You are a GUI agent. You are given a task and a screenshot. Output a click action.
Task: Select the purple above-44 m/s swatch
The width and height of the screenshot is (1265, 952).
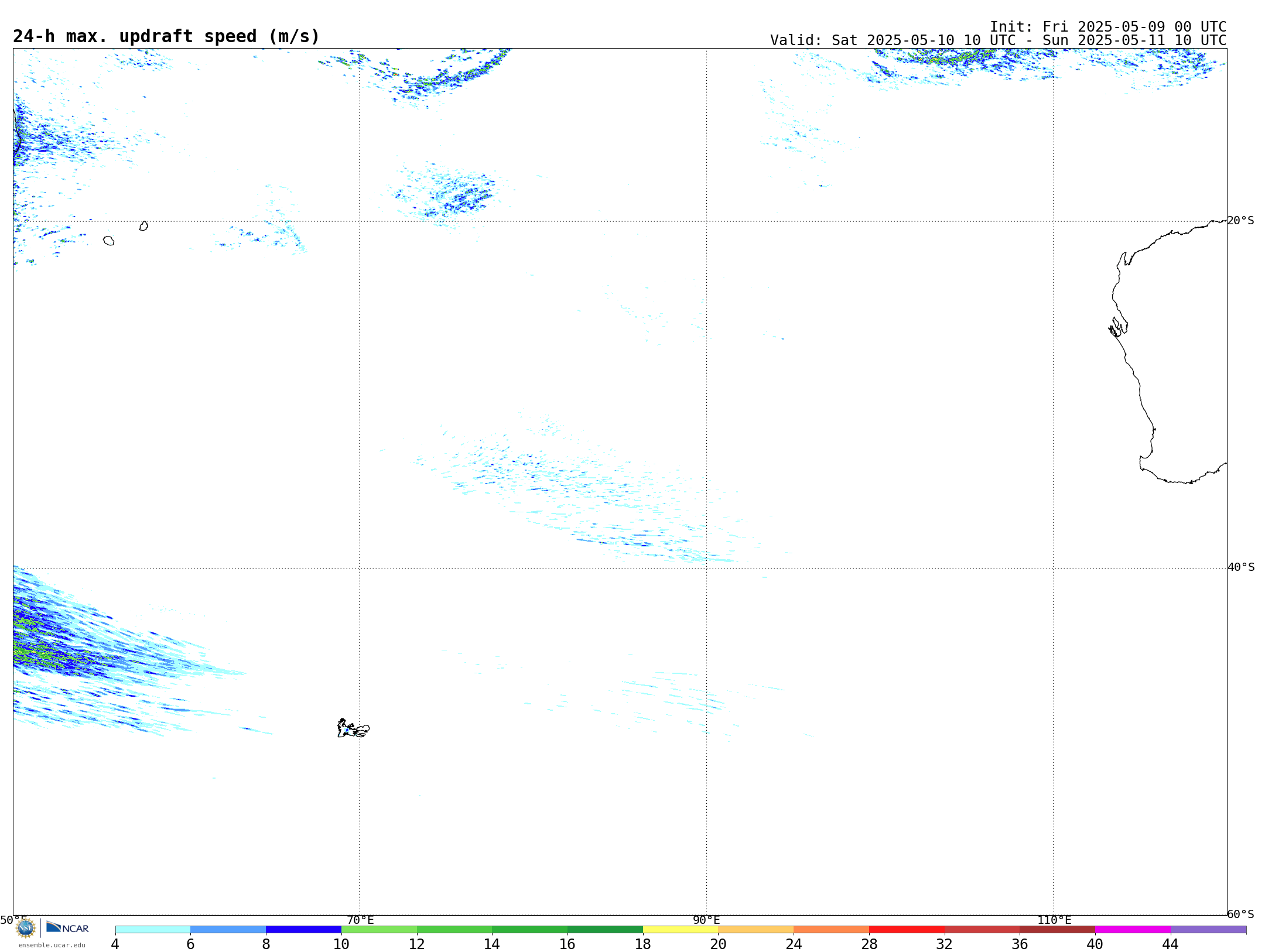point(1208,930)
